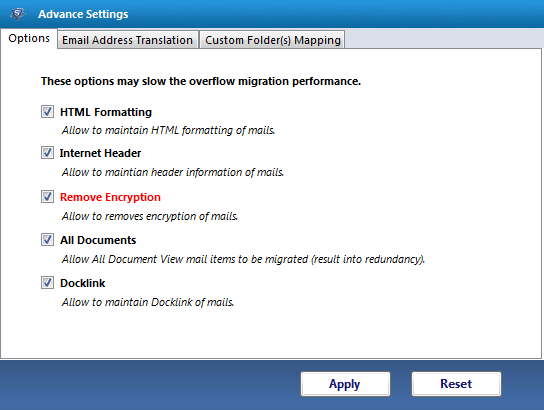Click the Advance Settings window title
Image resolution: width=544 pixels, height=410 pixels.
(x=83, y=14)
